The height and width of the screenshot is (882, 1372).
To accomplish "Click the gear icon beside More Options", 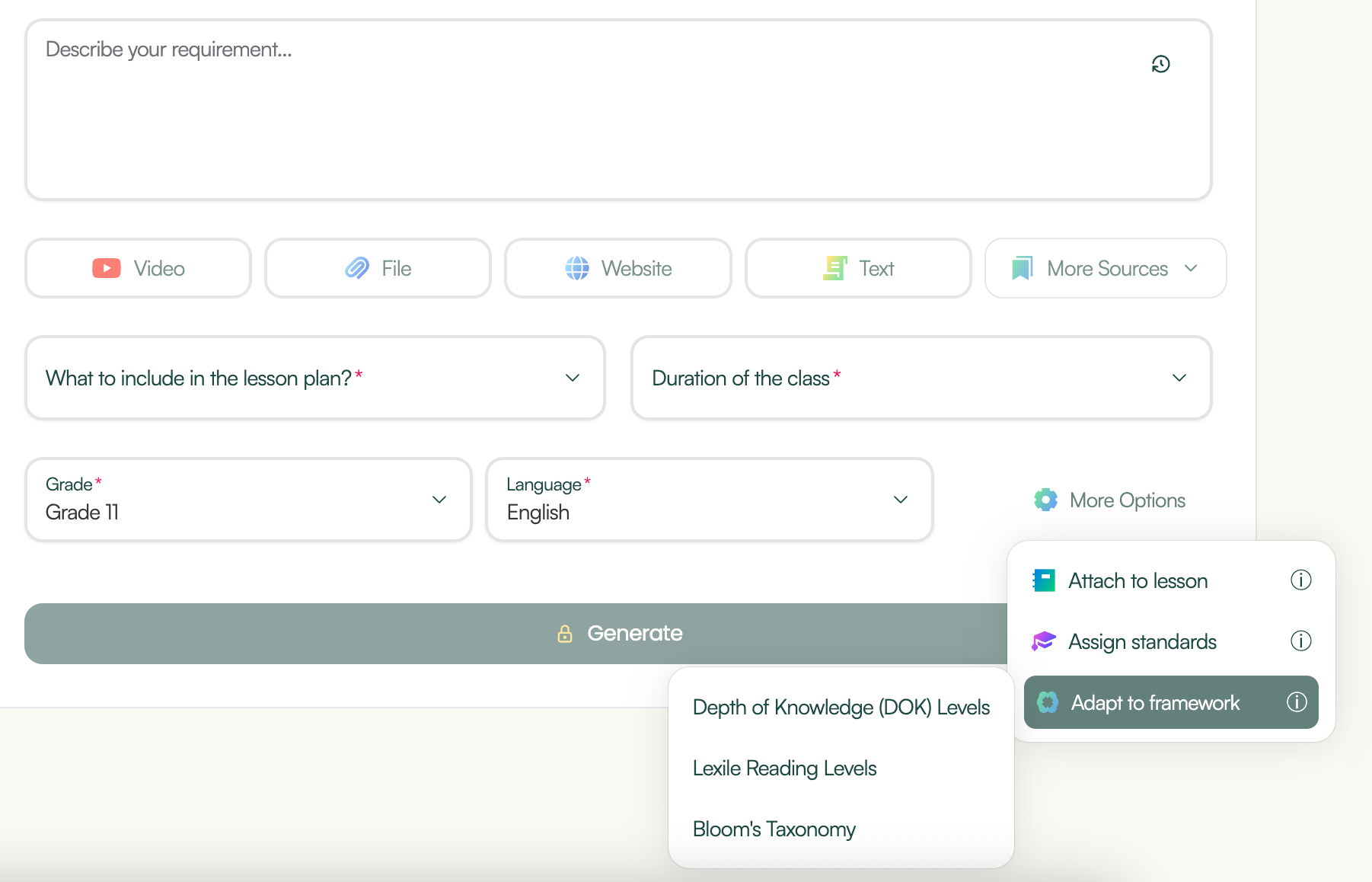I will click(1046, 500).
